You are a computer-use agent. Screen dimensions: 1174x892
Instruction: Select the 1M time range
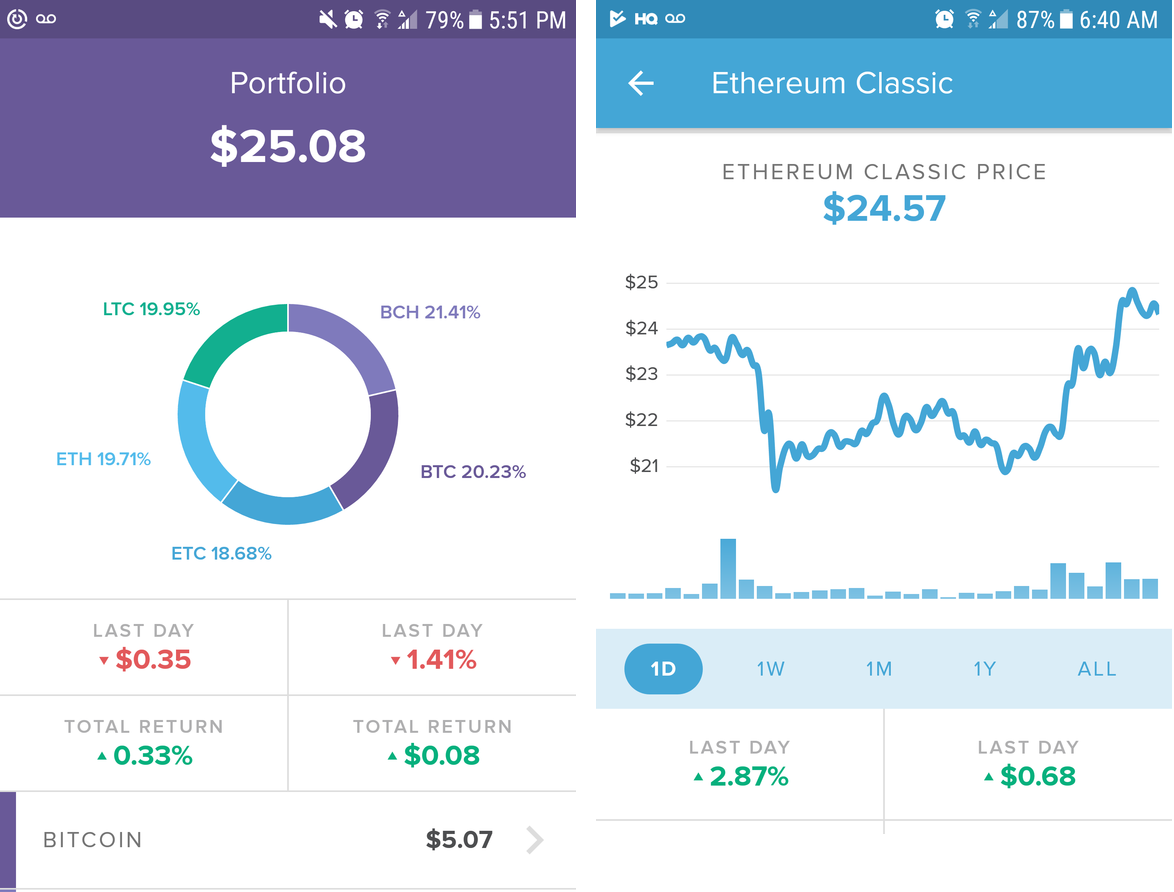coord(879,668)
